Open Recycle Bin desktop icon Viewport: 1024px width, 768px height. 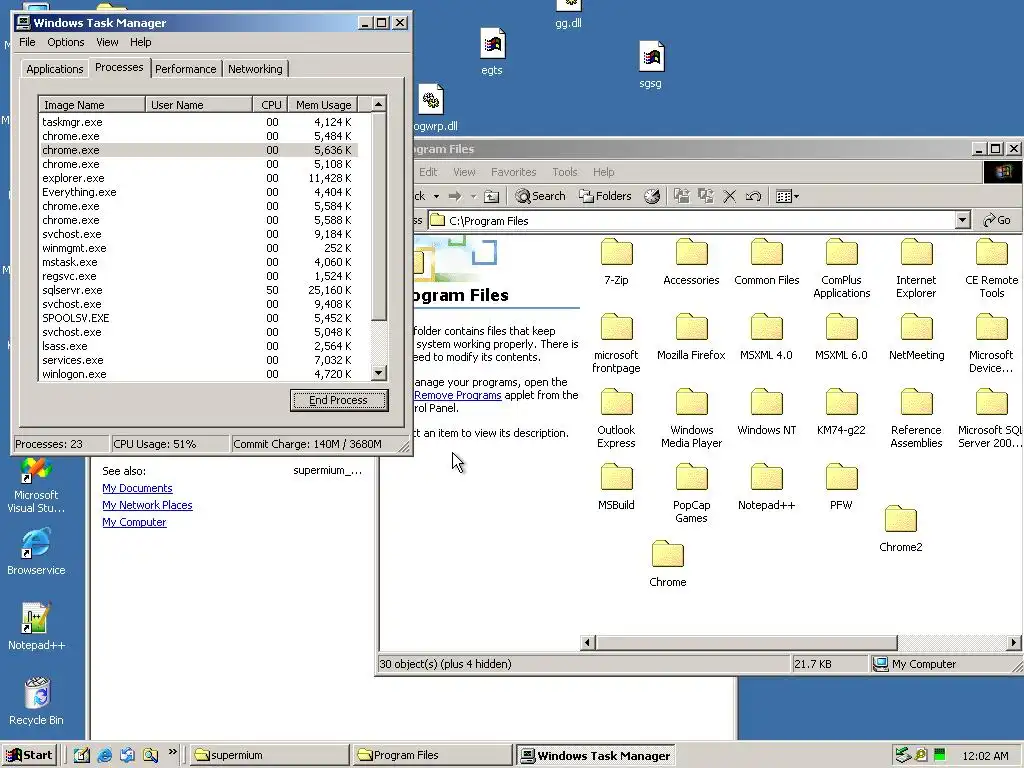pyautogui.click(x=37, y=701)
